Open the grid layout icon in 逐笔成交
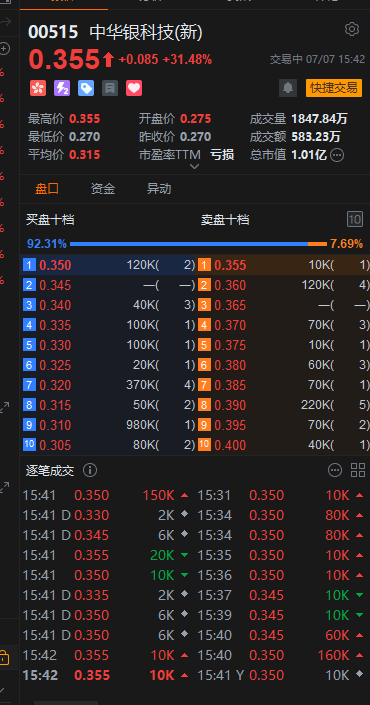Image resolution: width=370 pixels, height=705 pixels. coord(358,470)
